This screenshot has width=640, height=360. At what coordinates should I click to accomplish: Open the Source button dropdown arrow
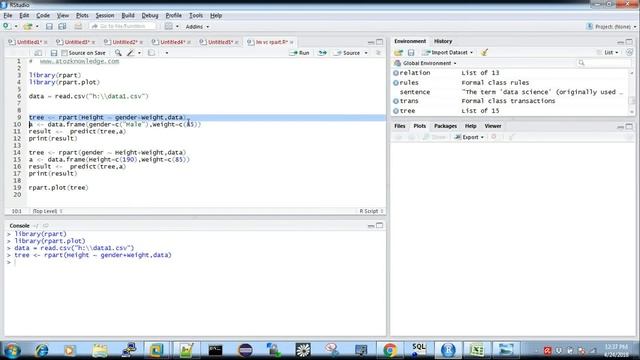pyautogui.click(x=366, y=53)
